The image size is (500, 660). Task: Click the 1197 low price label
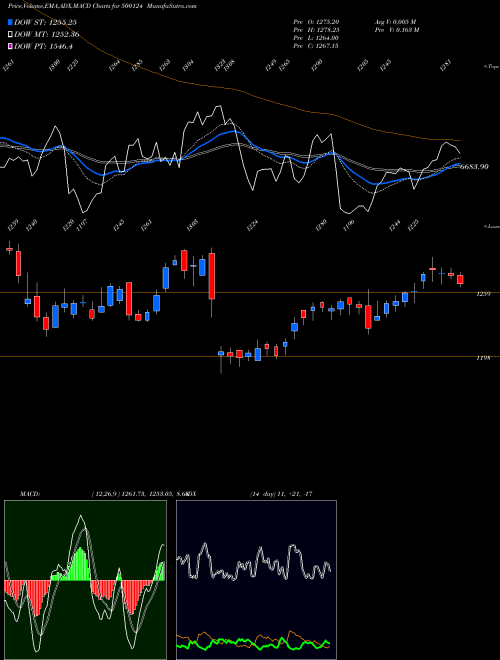(x=81, y=225)
